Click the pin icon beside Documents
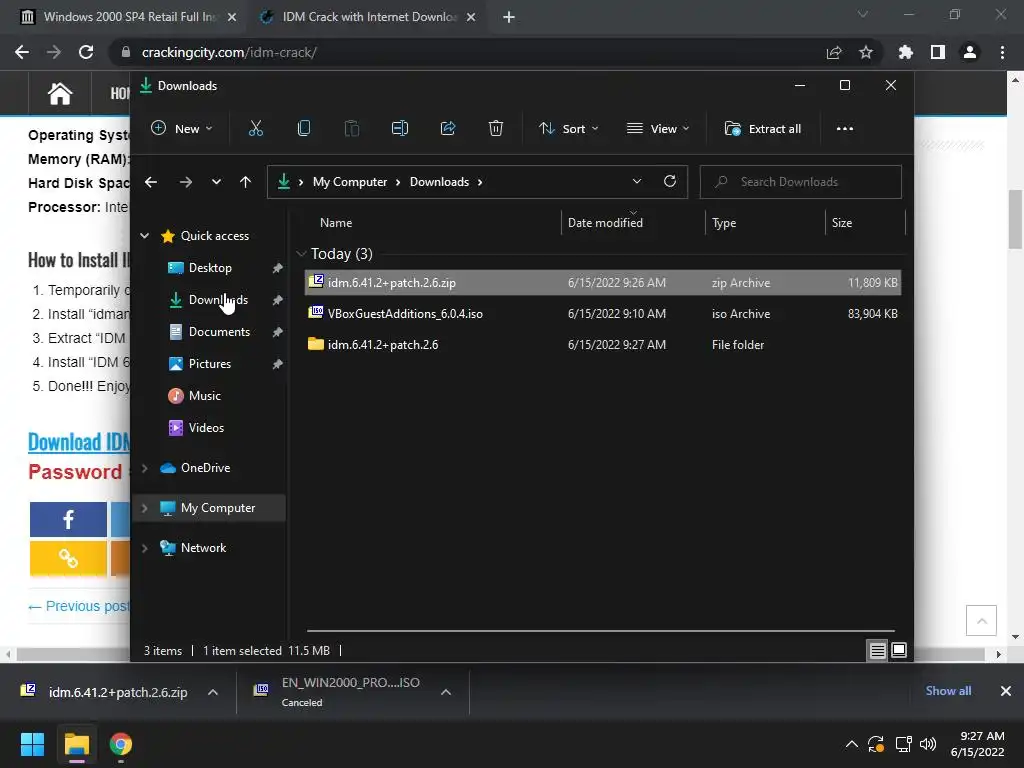Screen dimensions: 1024x768 point(277,332)
